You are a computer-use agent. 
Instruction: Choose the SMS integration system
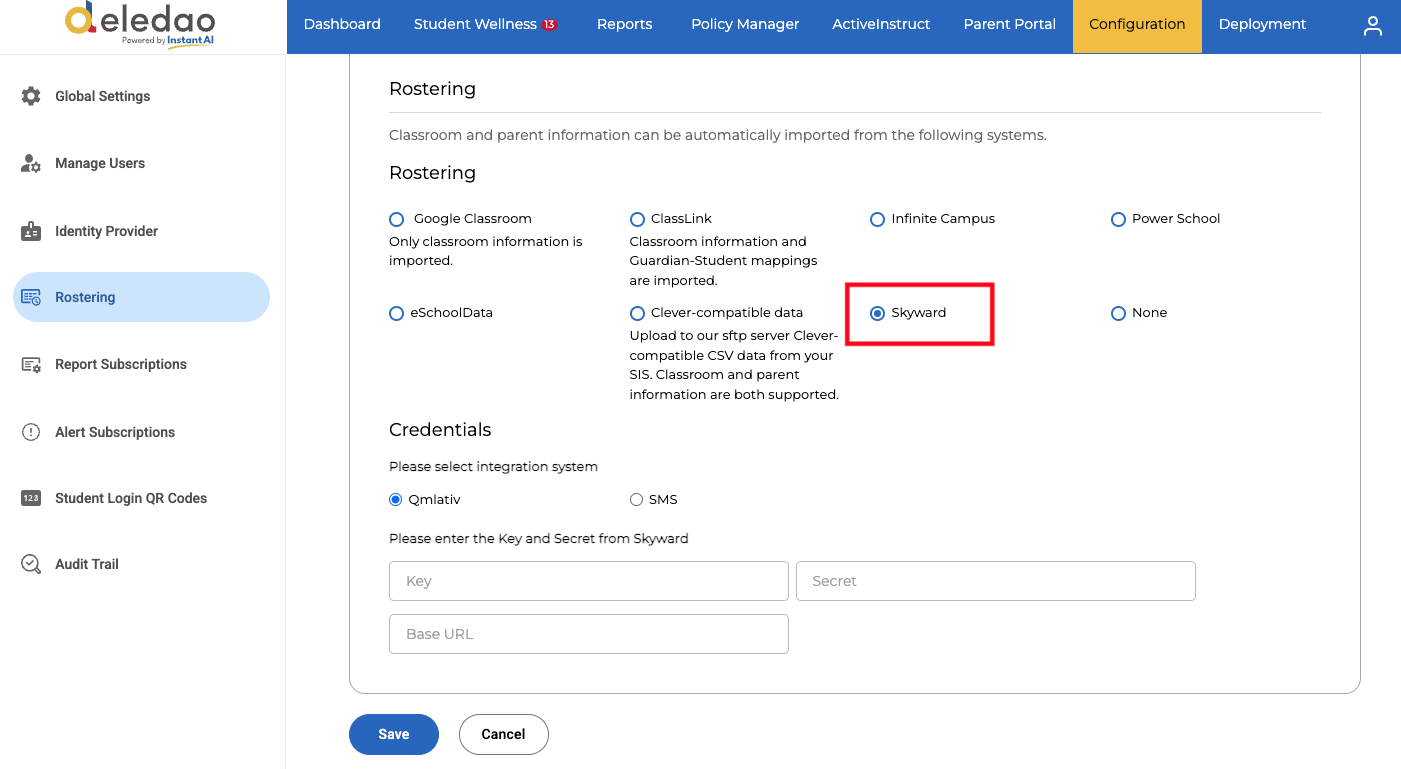(x=636, y=499)
